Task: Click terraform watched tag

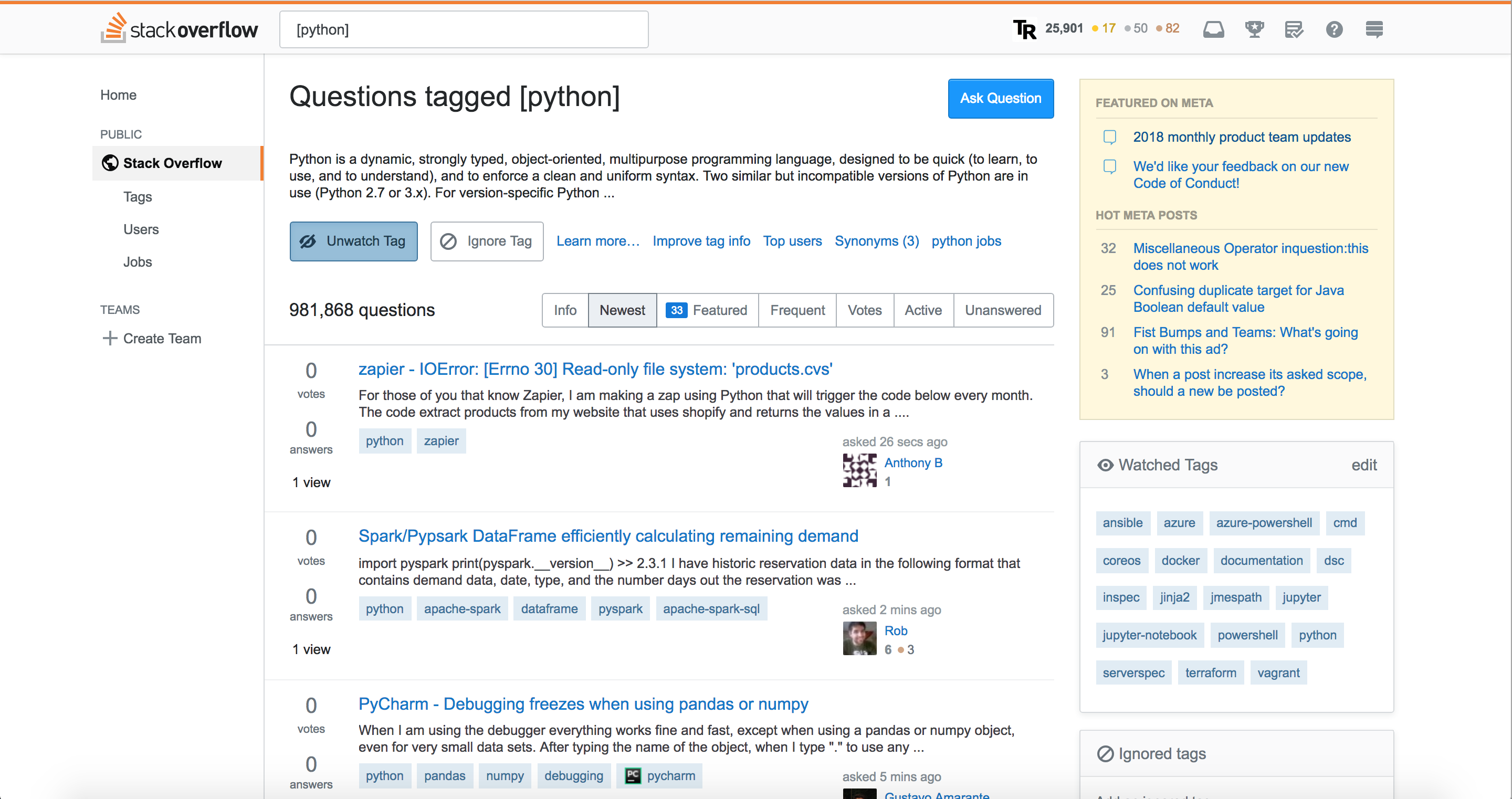Action: click(x=1210, y=673)
